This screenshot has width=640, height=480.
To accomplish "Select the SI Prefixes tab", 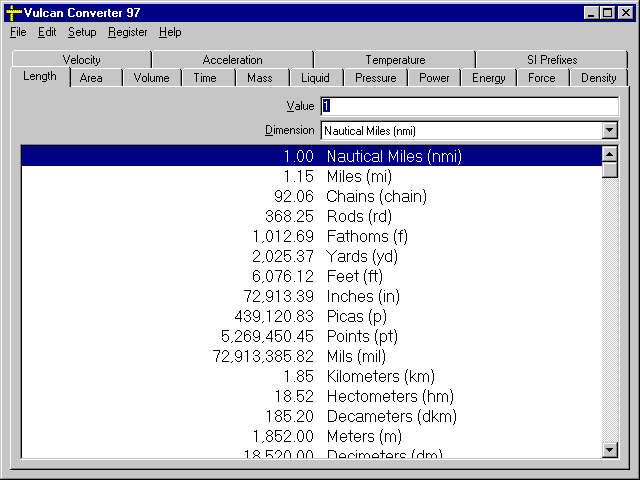I will [551, 60].
